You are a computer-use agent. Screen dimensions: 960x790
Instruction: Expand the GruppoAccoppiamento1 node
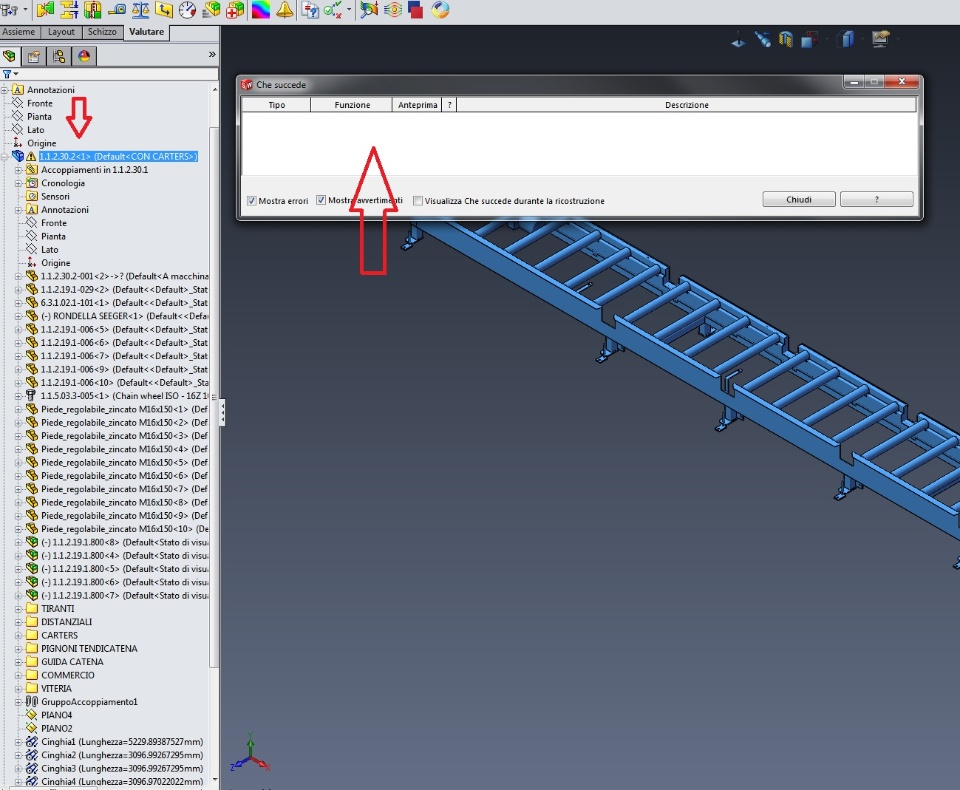pos(18,702)
